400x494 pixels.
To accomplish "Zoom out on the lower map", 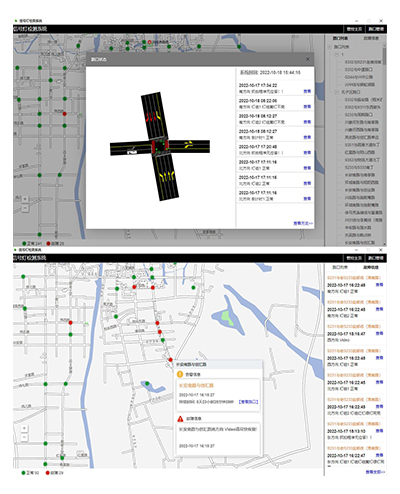I will [x=25, y=437].
